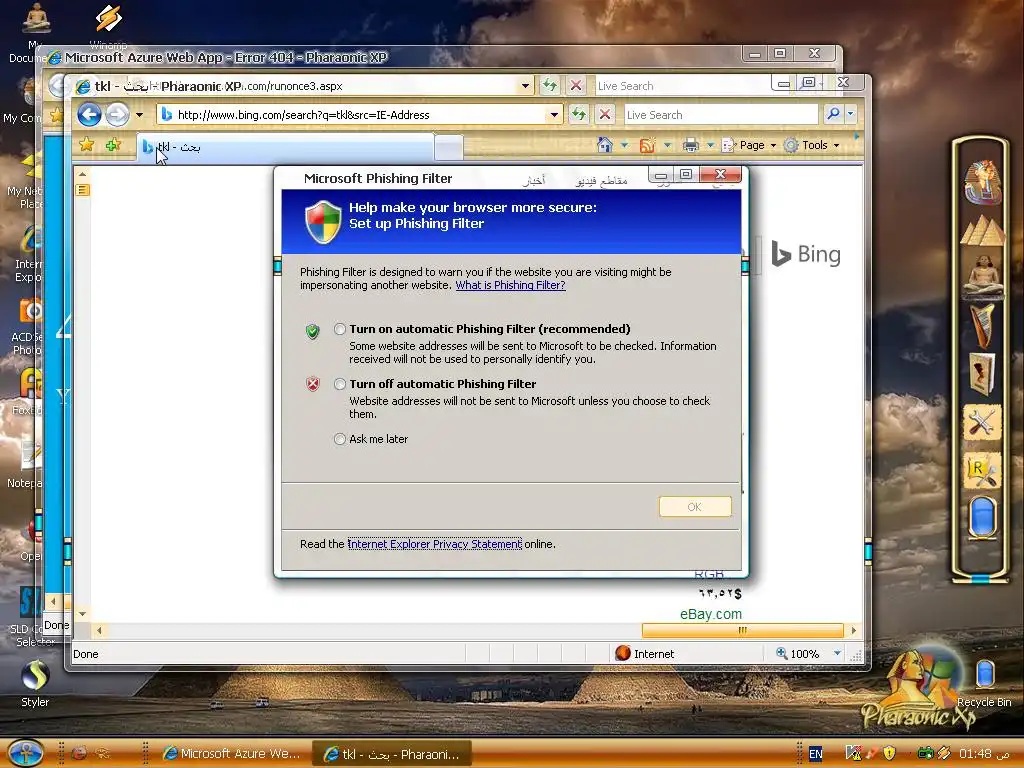The image size is (1024, 768).
Task: Select Turn off automatic Phishing Filter option
Action: [x=340, y=384]
